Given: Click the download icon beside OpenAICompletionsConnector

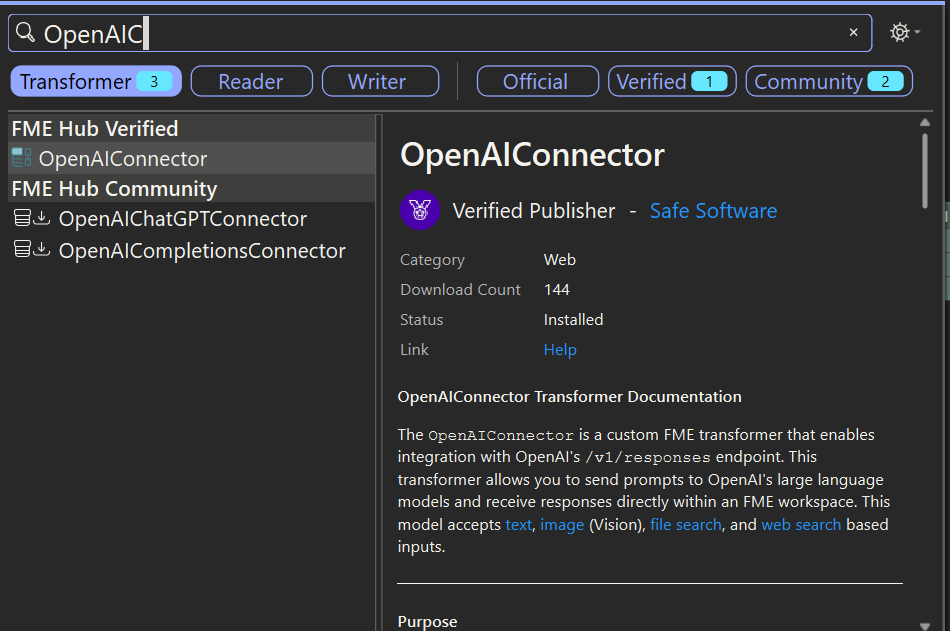Looking at the screenshot, I should point(41,249).
